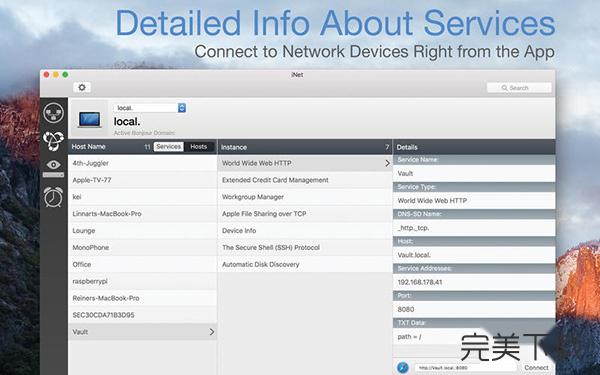The height and width of the screenshot is (375, 600).
Task: Select host Linnarts-MacBook-Pro
Action: (142, 214)
